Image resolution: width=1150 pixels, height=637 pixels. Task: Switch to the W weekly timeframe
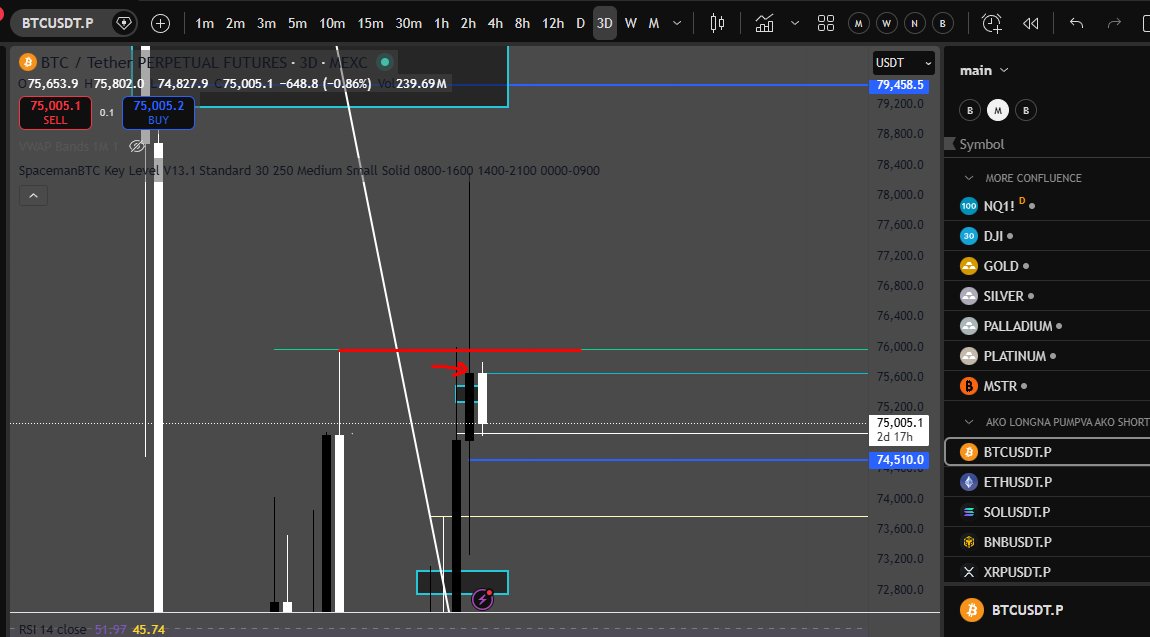point(631,23)
